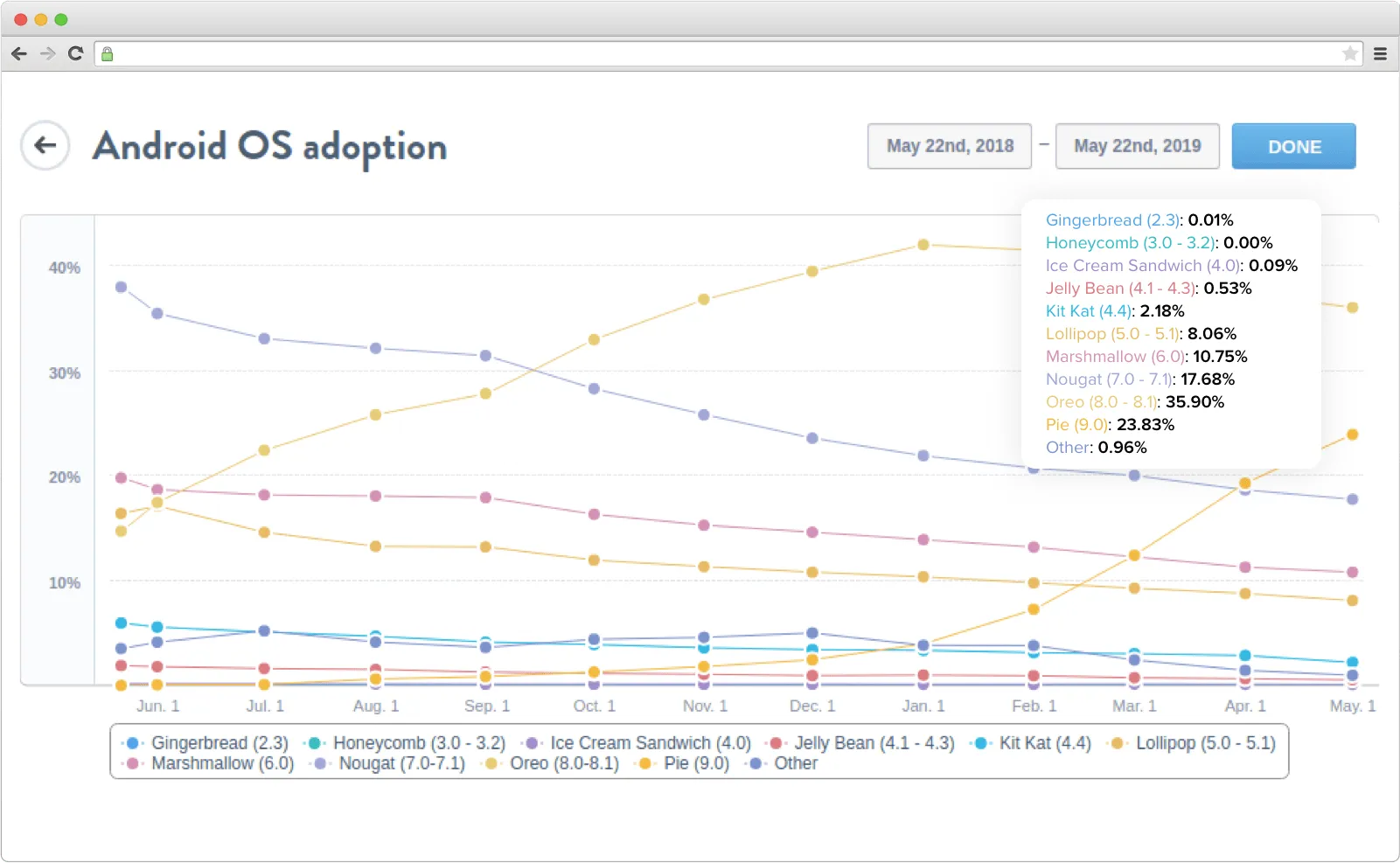Click Oreo peak data point at Jan. 1
Screen dimensions: 1400x863
point(923,245)
